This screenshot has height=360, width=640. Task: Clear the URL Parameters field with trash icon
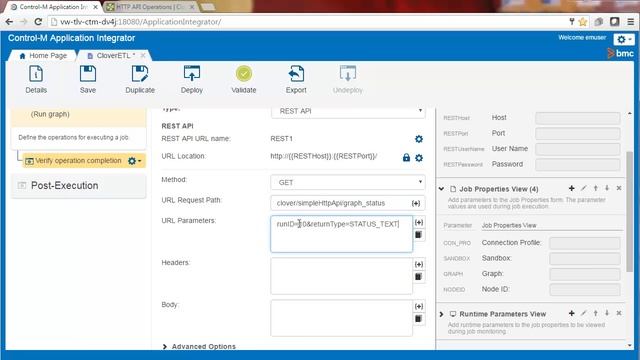418,235
